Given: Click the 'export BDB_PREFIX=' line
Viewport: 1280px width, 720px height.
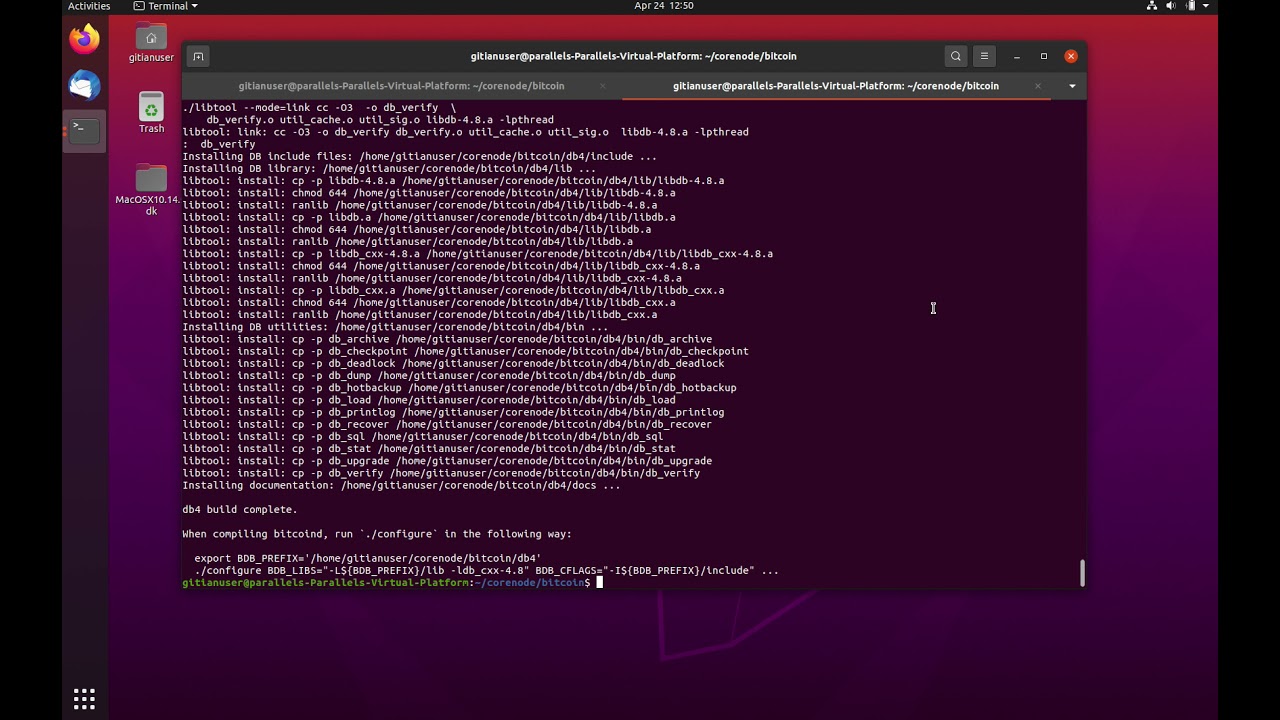Looking at the screenshot, I should point(367,558).
